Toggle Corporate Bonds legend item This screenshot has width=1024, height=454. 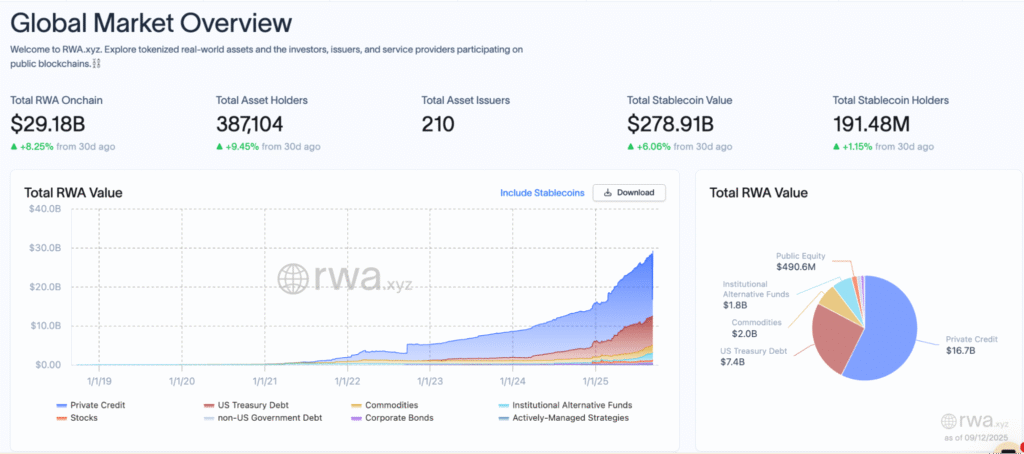point(392,417)
